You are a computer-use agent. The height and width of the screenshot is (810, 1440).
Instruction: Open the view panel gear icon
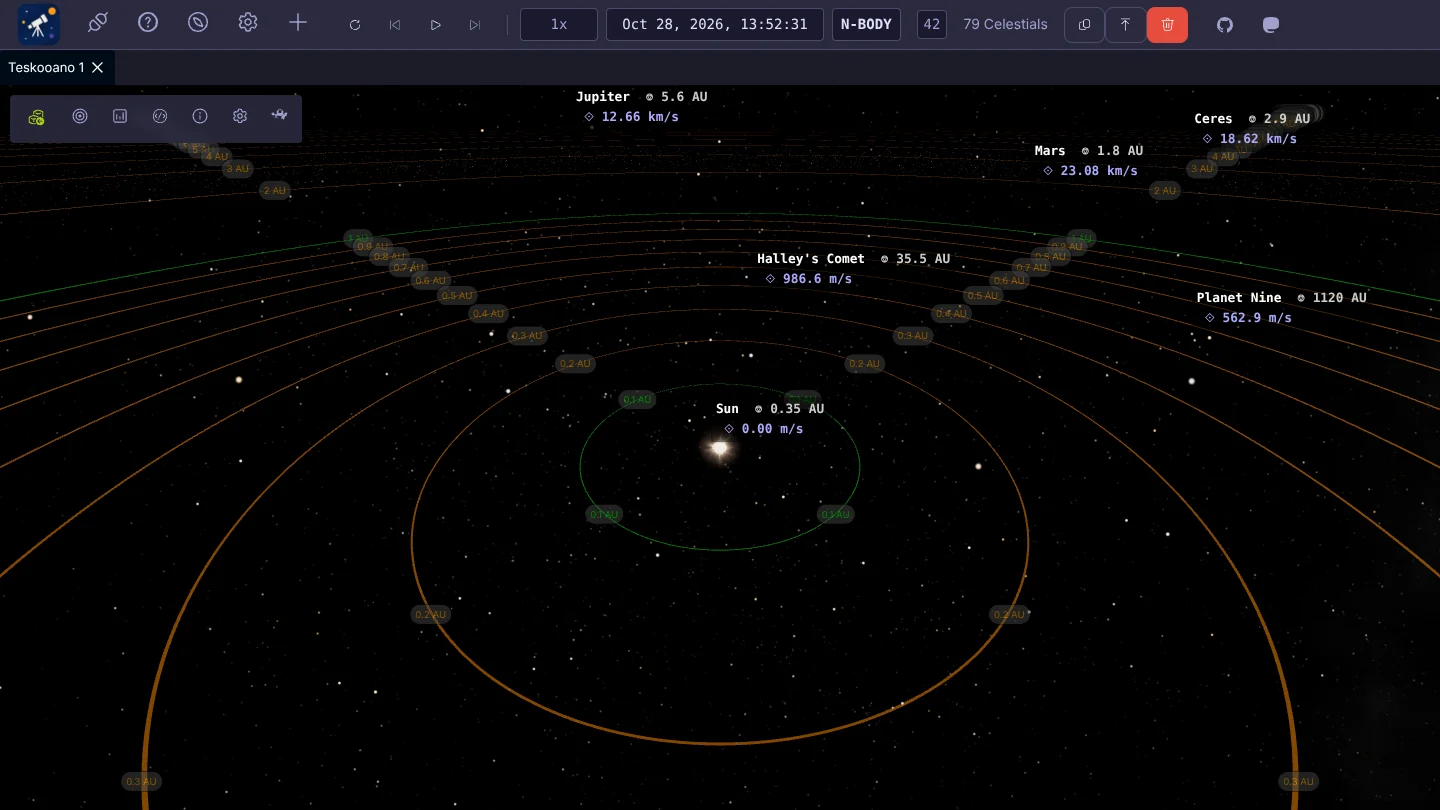pos(240,116)
